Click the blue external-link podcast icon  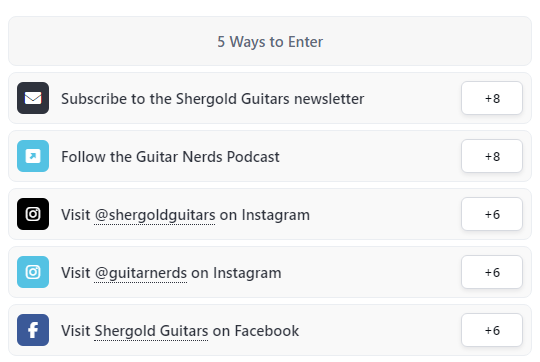coord(33,156)
